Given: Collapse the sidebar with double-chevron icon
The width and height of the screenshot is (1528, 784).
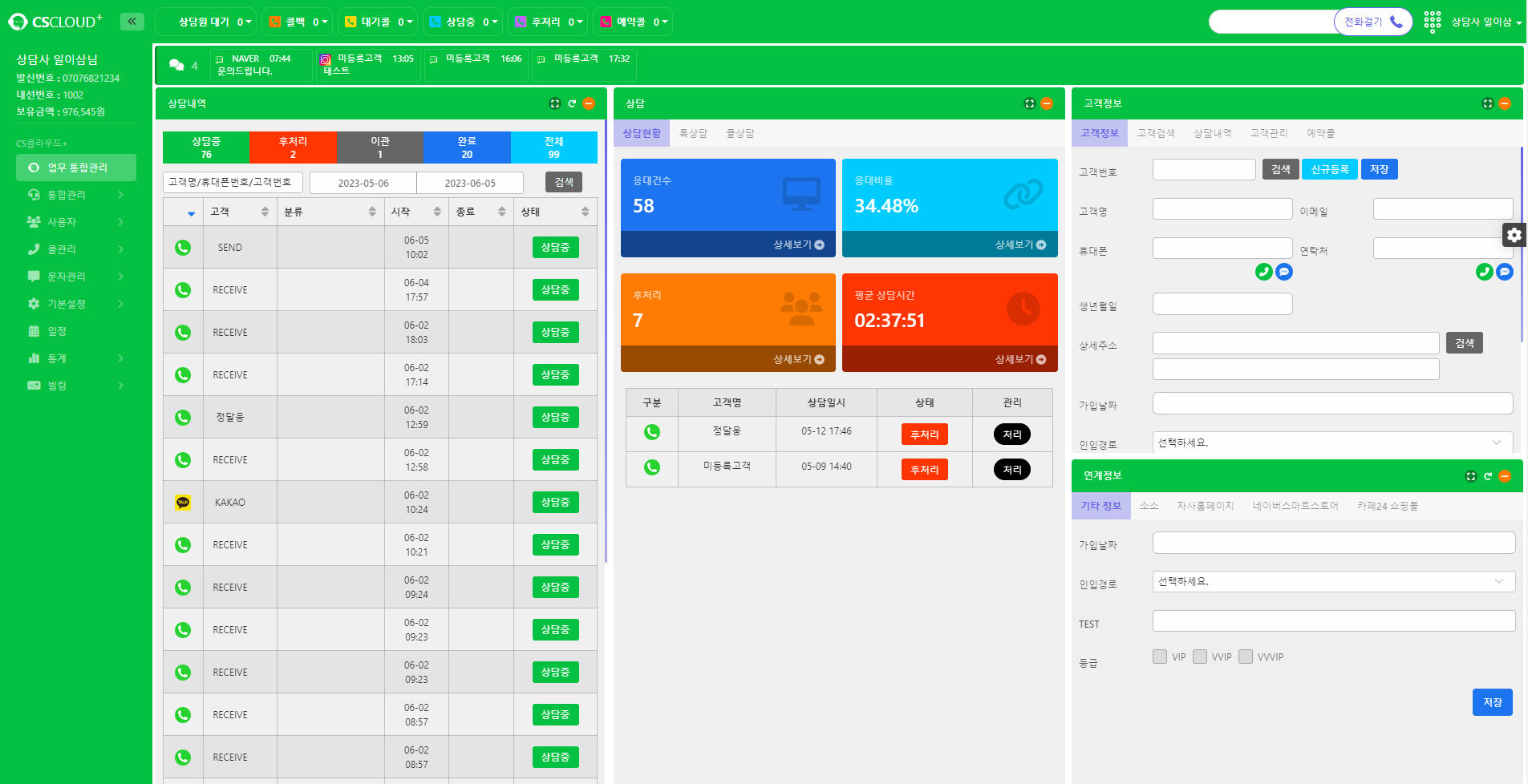Looking at the screenshot, I should coord(132,22).
